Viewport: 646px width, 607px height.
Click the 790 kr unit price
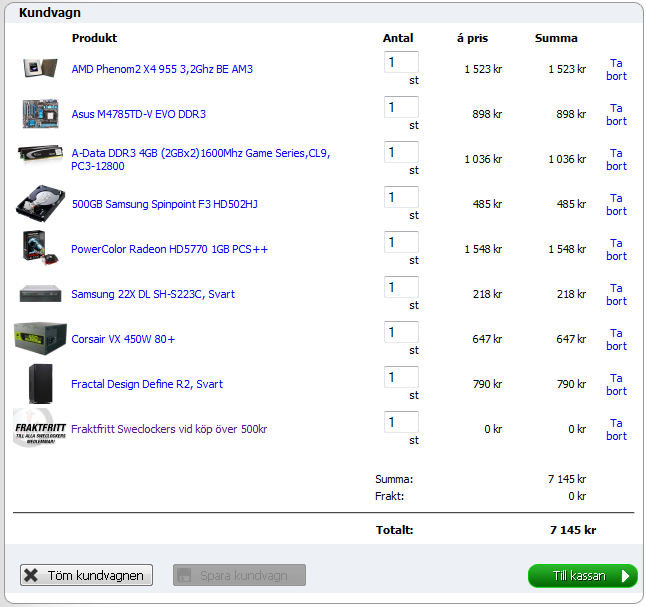[487, 384]
